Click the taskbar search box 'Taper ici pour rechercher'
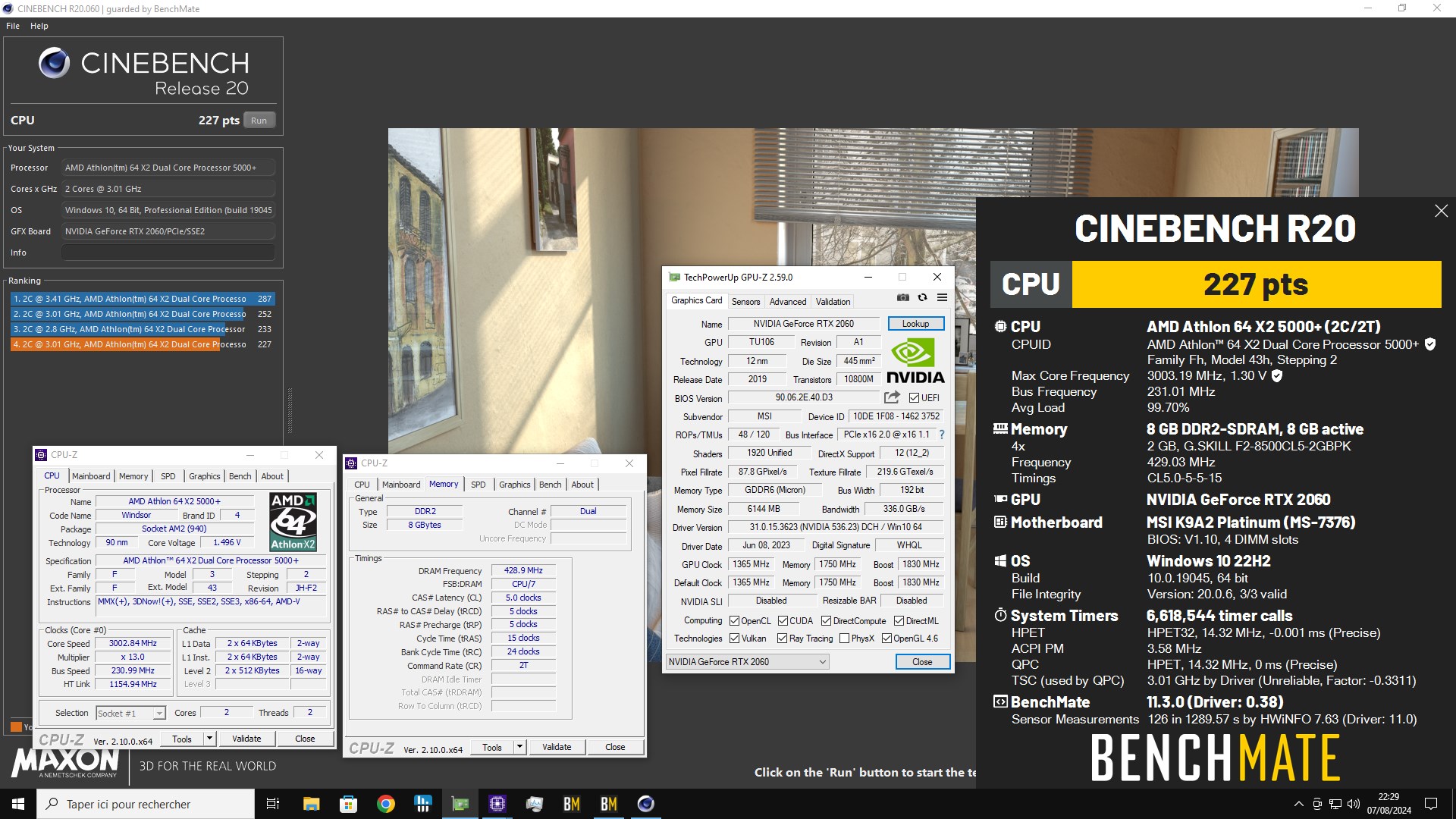This screenshot has width=1456, height=819. click(x=146, y=804)
